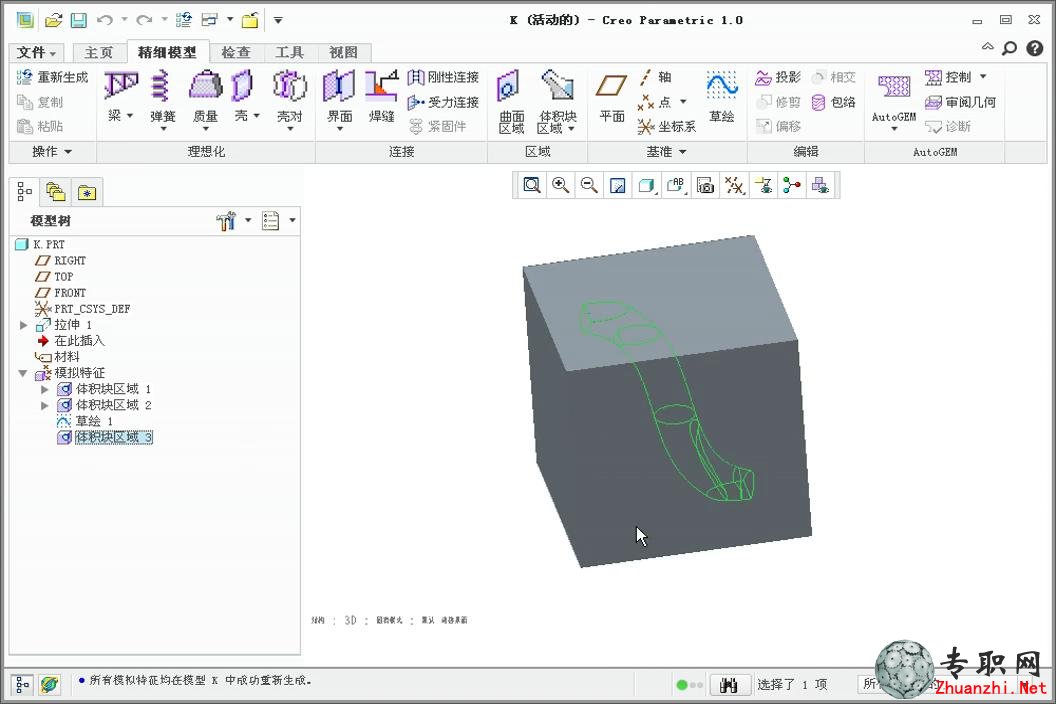Click the 包络 button
The height and width of the screenshot is (704, 1056).
tap(834, 102)
